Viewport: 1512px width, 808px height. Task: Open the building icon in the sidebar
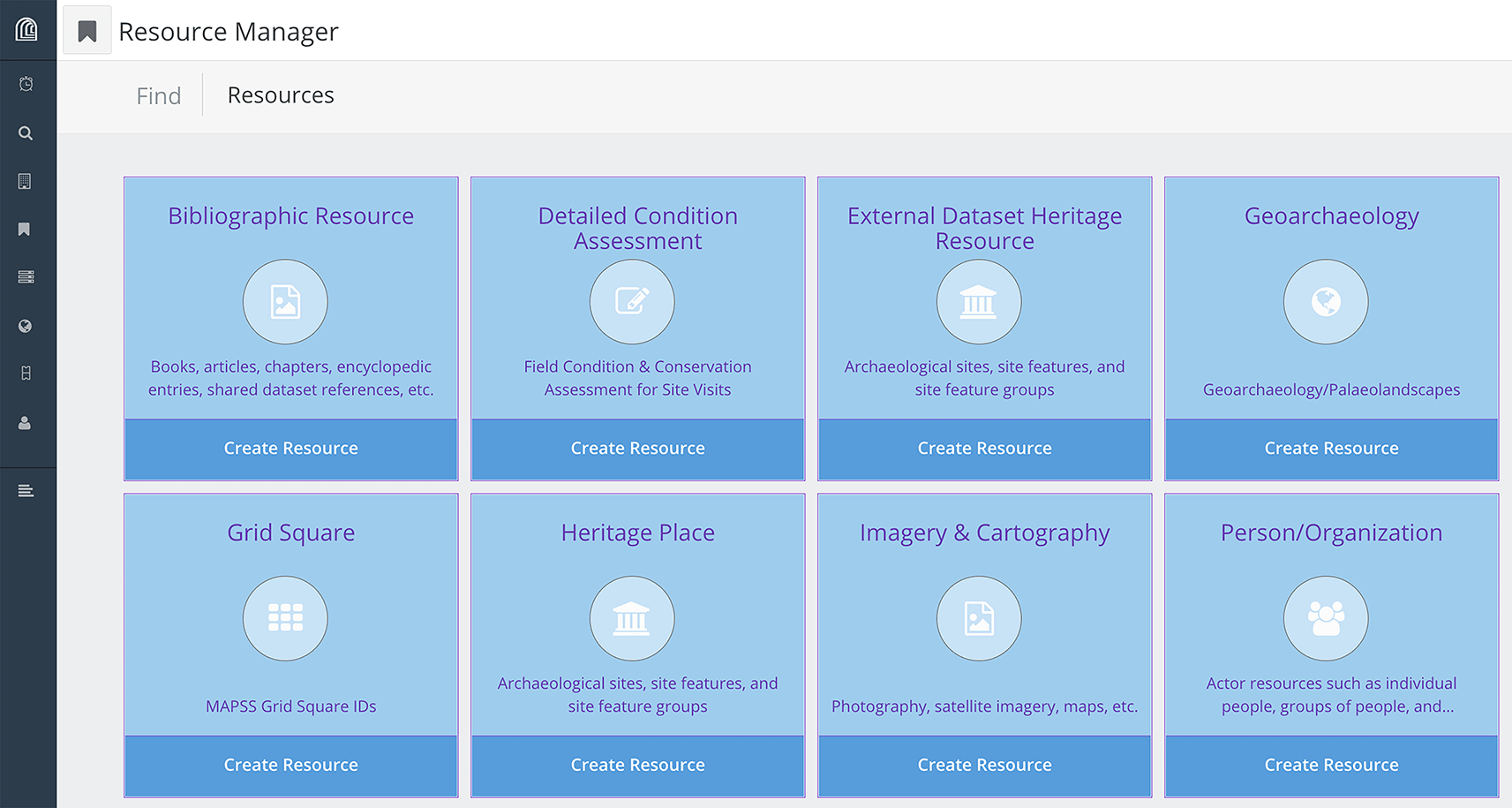pyautogui.click(x=25, y=181)
